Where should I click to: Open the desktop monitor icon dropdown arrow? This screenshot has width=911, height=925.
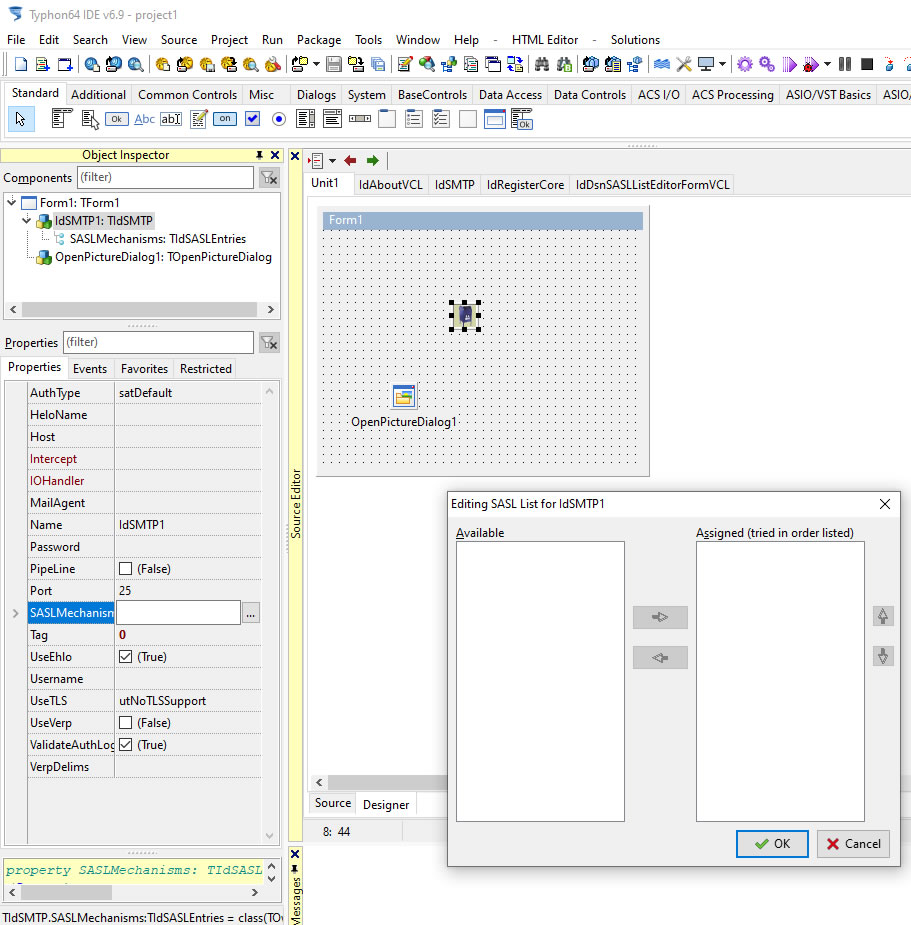tap(722, 64)
